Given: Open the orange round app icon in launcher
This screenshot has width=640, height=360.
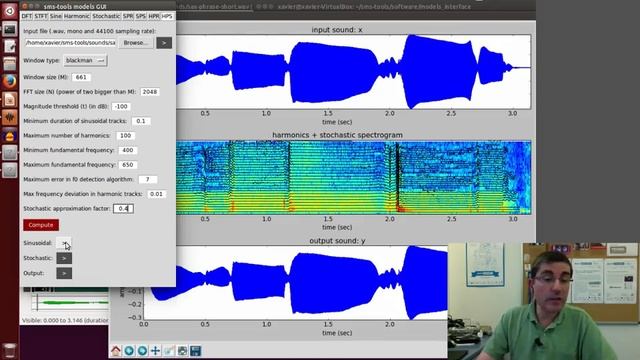Looking at the screenshot, I should click(x=9, y=135).
